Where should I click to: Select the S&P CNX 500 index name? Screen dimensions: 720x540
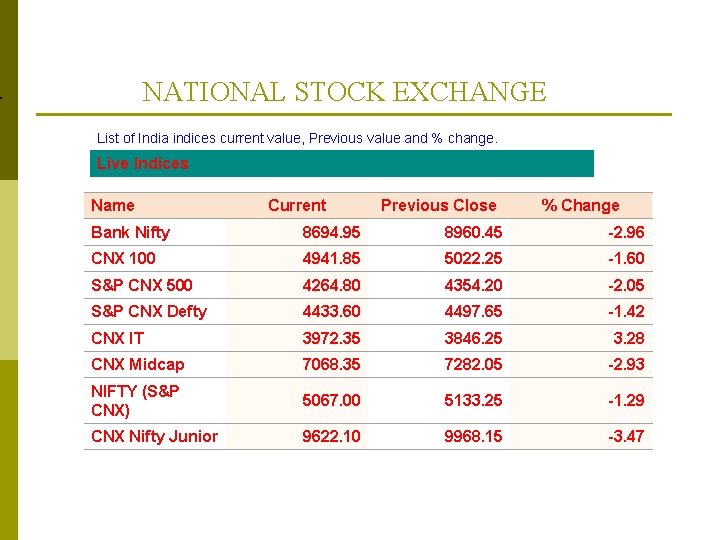coord(141,285)
